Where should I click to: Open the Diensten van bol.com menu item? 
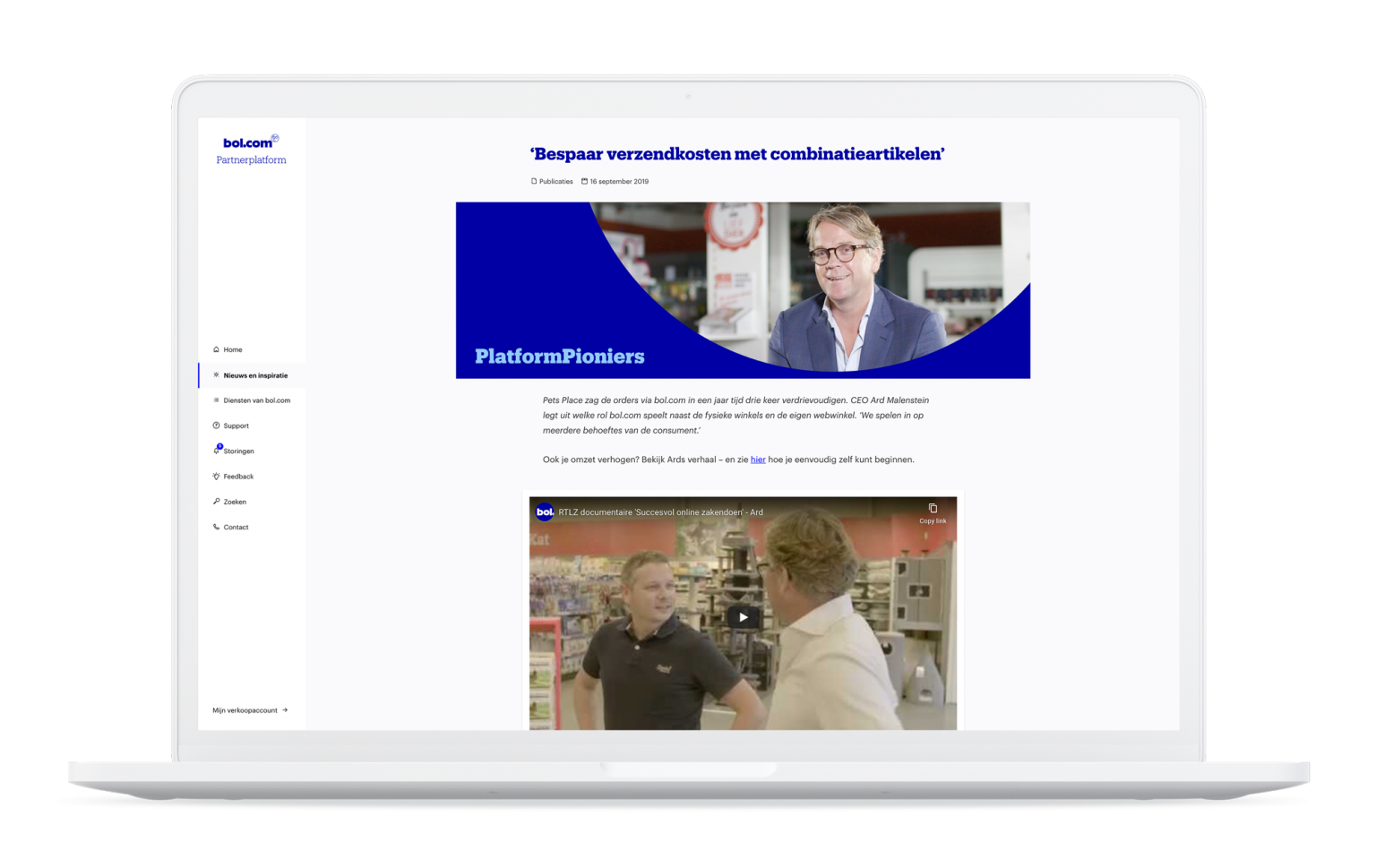pos(257,400)
